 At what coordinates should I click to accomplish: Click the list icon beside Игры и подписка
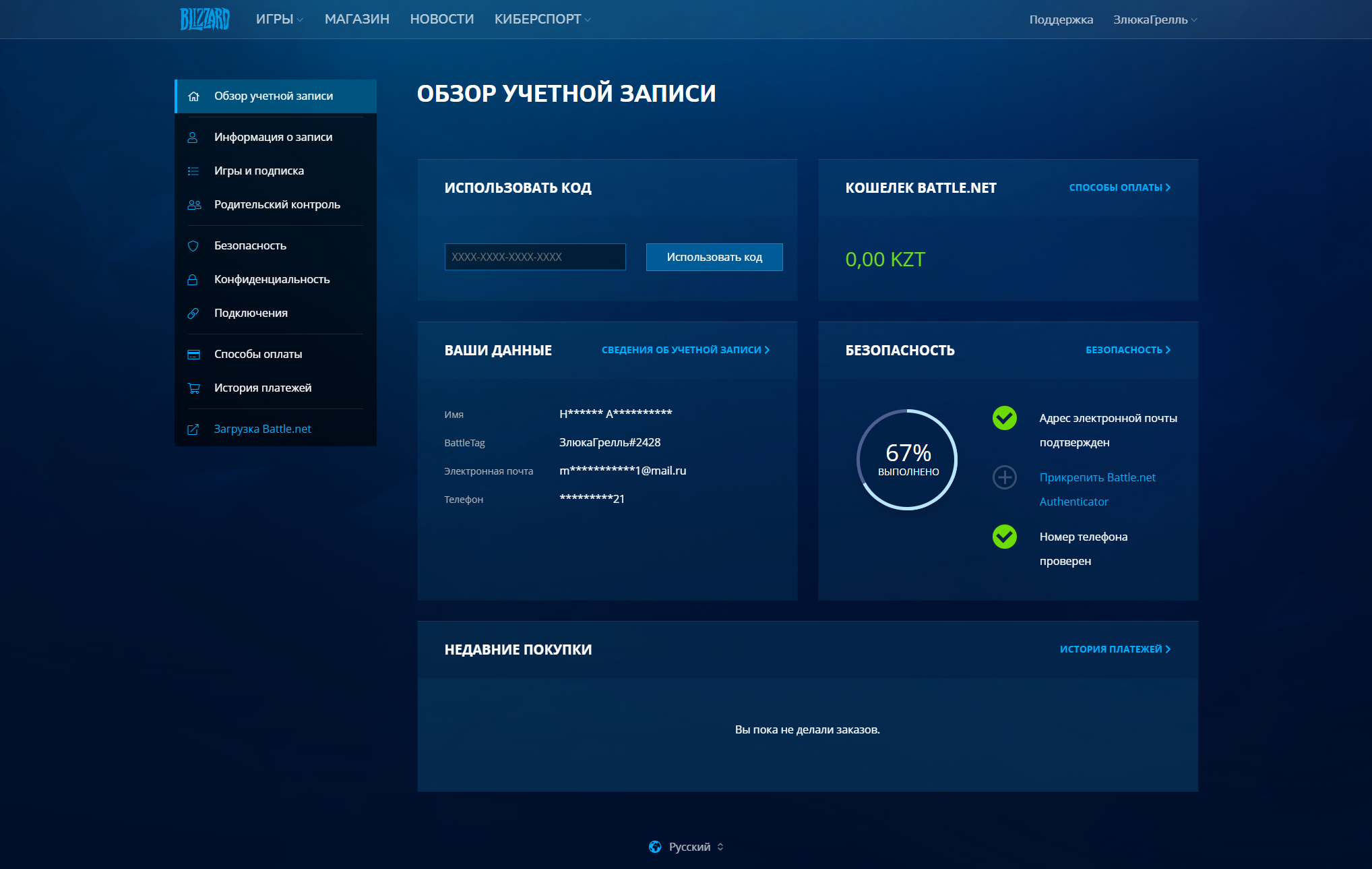193,171
